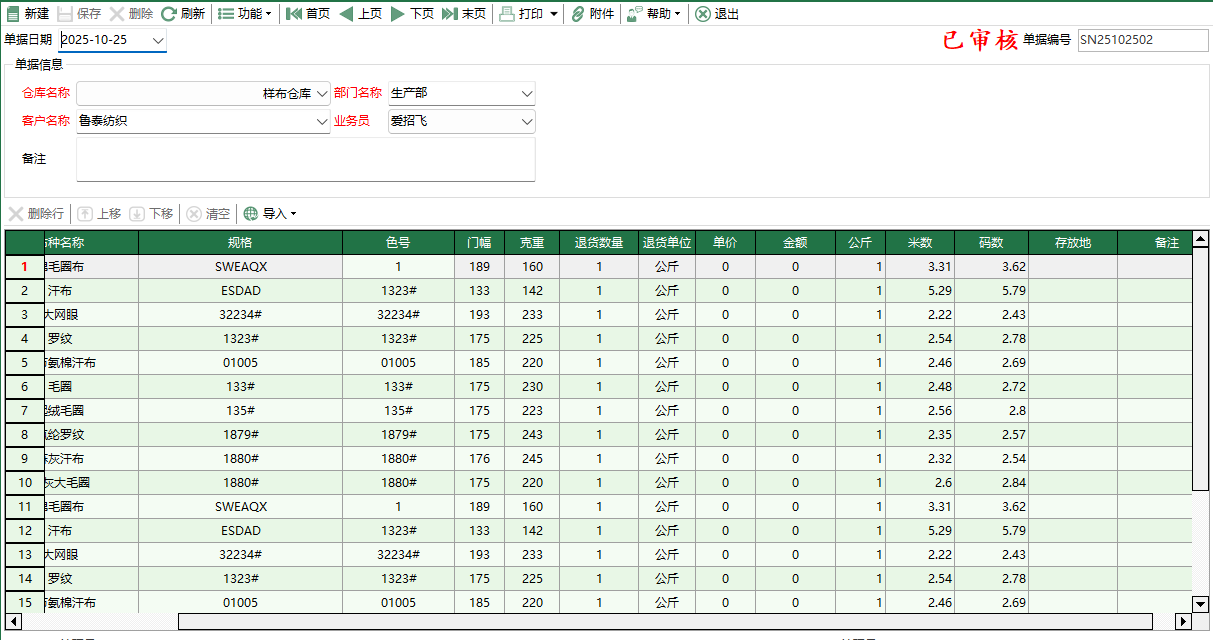Open the 帮助 (Help) menu
1213x640 pixels.
click(x=654, y=14)
